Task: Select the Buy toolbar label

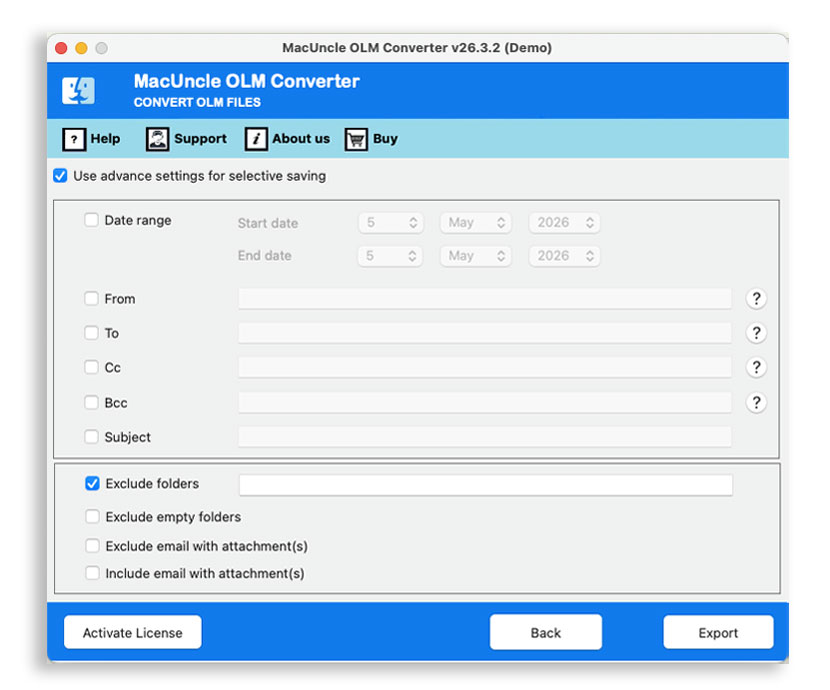Action: tap(385, 139)
